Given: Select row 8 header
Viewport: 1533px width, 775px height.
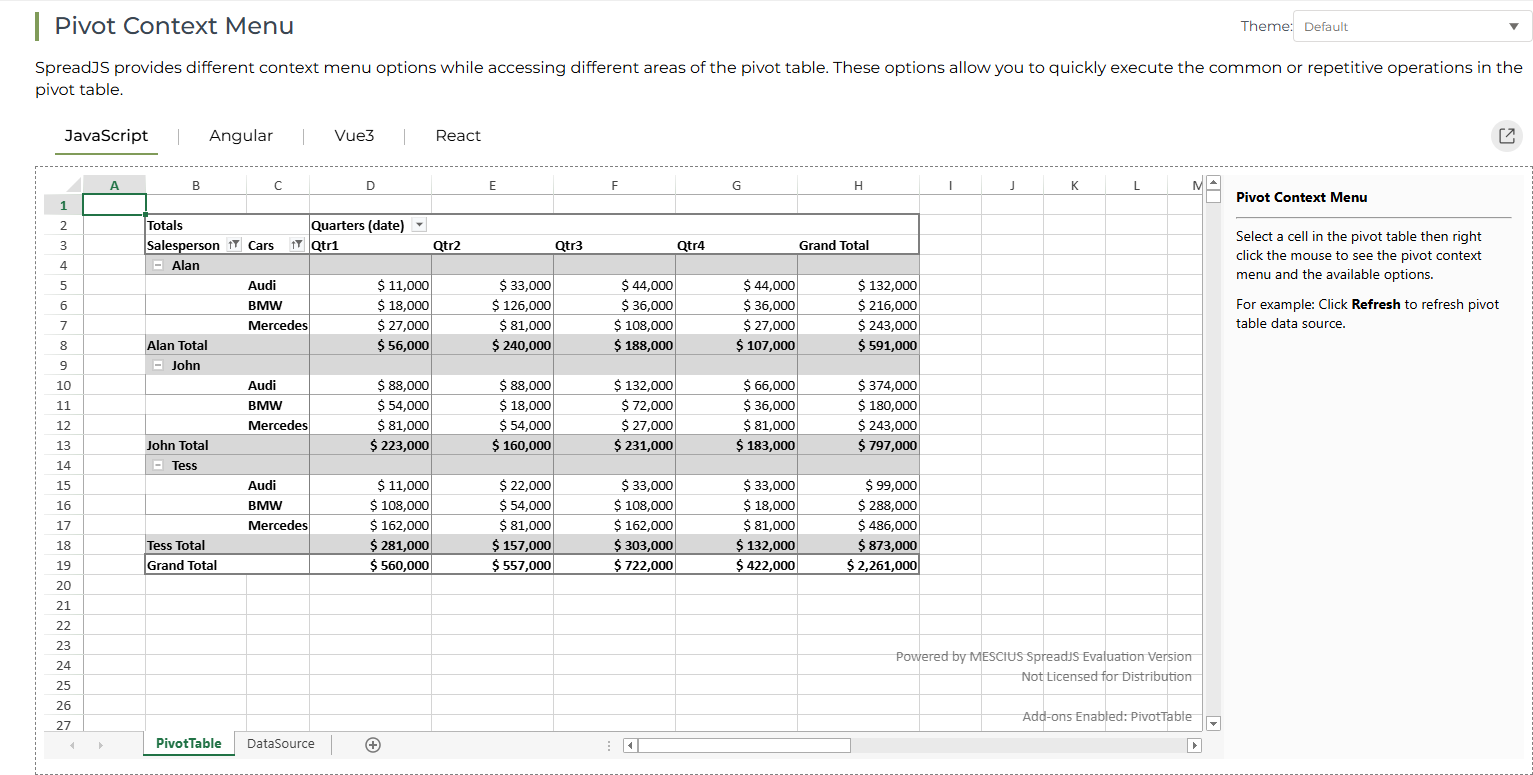Looking at the screenshot, I should pos(63,345).
